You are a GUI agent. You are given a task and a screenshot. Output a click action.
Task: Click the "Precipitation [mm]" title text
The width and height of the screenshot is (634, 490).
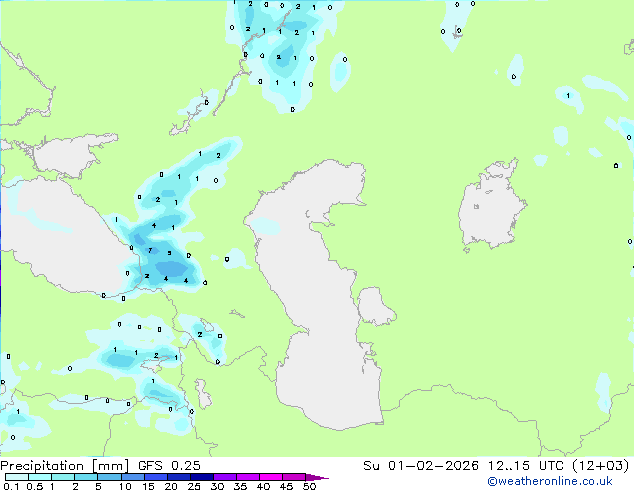pyautogui.click(x=65, y=466)
